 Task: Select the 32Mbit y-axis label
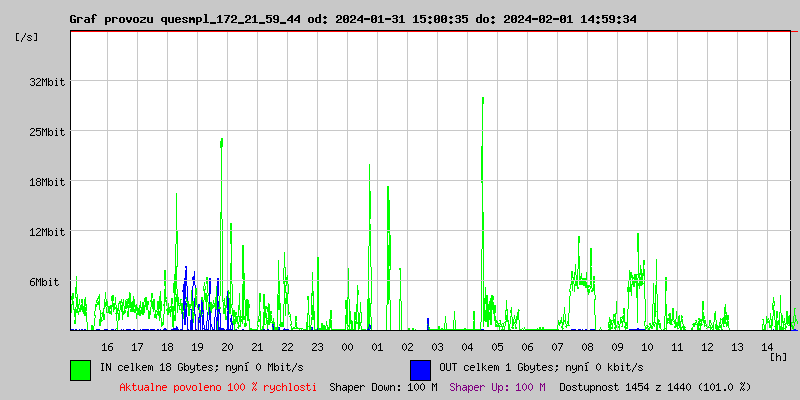[46, 82]
